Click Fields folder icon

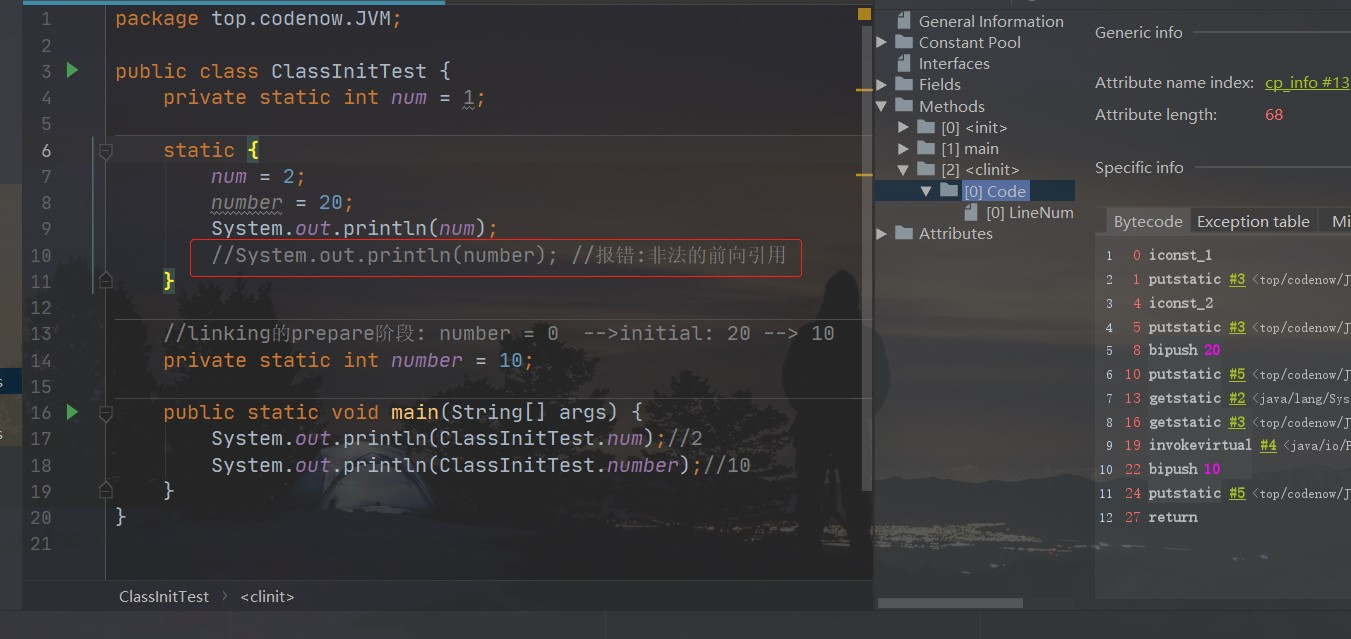904,84
